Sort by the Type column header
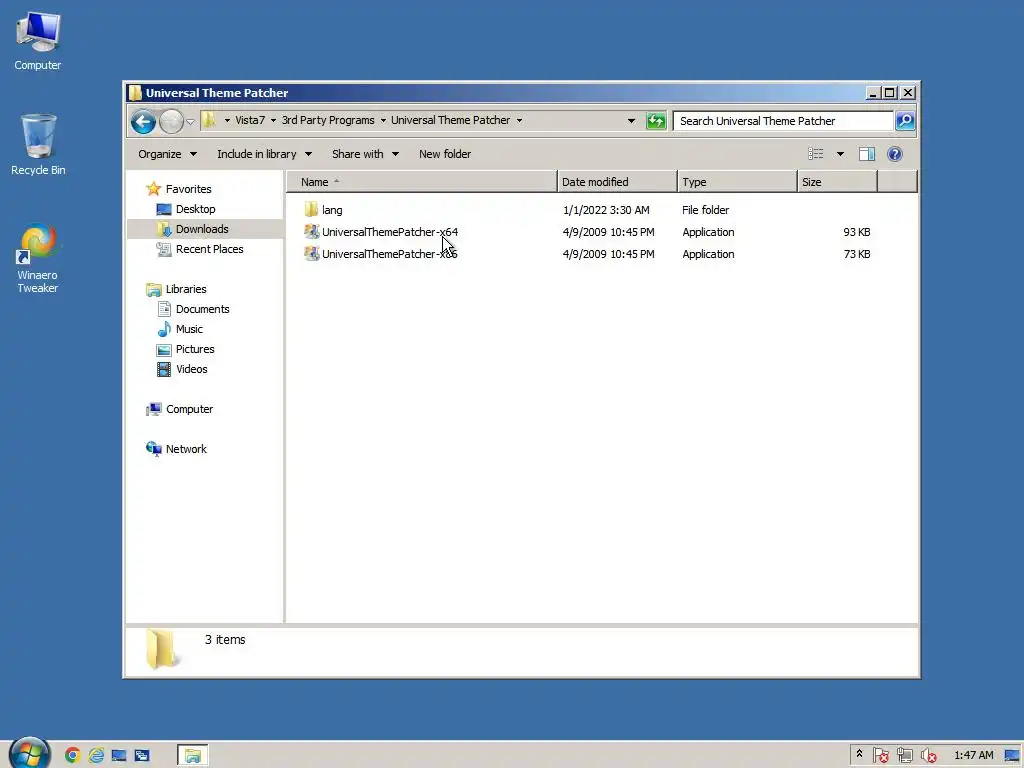 point(737,182)
